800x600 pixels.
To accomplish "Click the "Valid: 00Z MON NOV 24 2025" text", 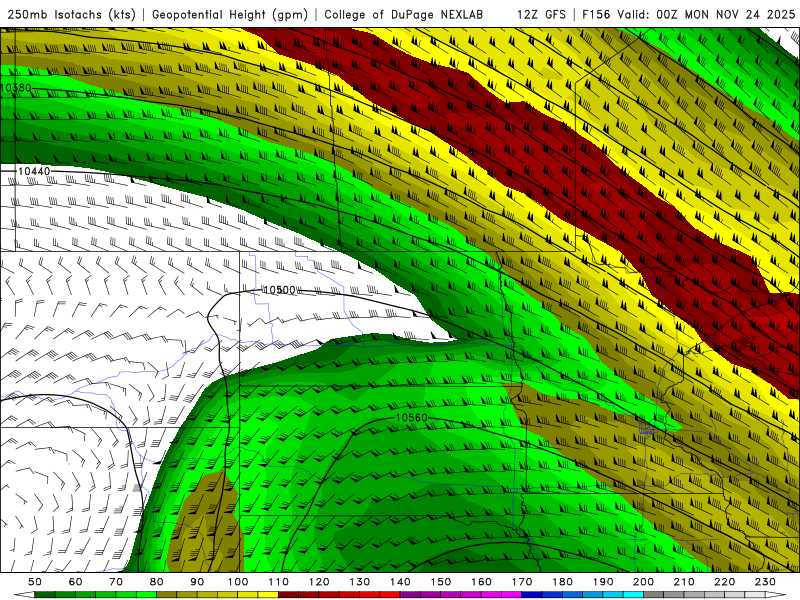I will (x=706, y=15).
